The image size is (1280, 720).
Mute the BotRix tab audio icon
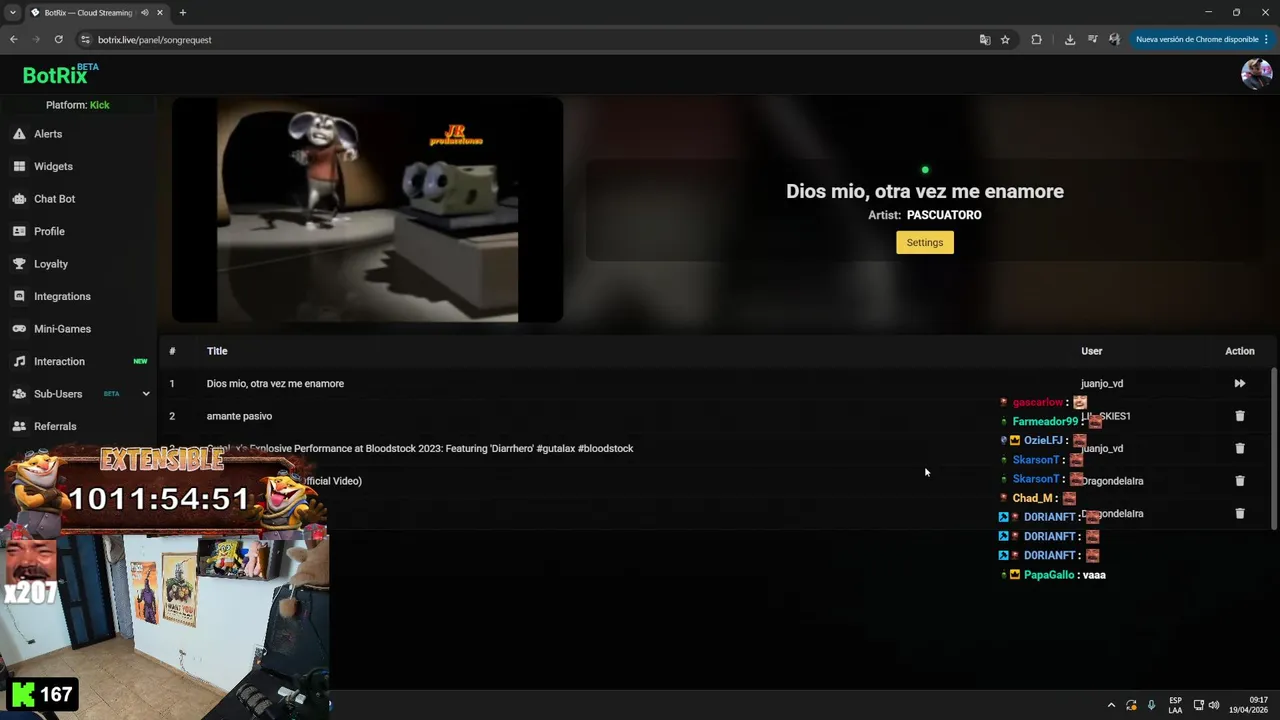coord(145,13)
